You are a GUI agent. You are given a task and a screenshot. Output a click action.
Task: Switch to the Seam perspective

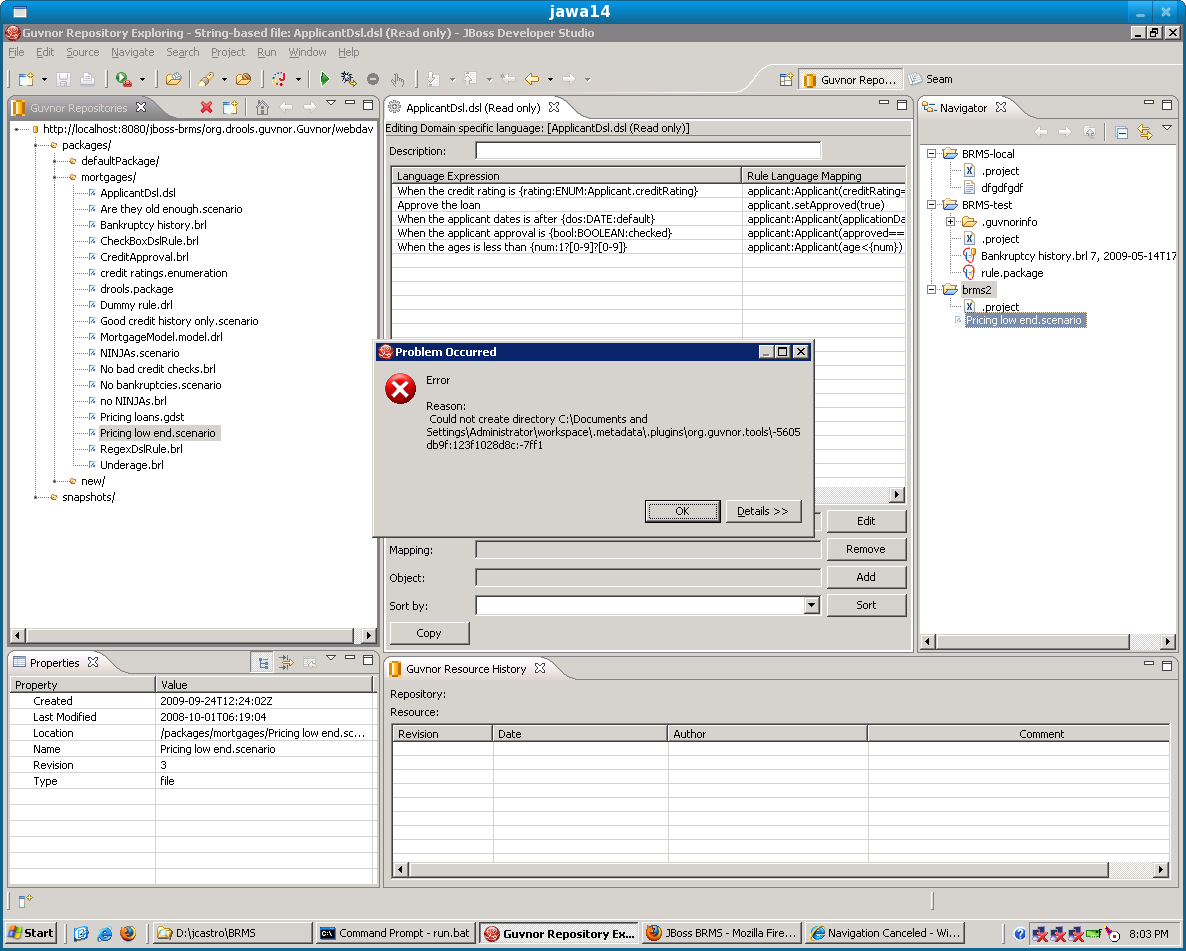click(930, 80)
